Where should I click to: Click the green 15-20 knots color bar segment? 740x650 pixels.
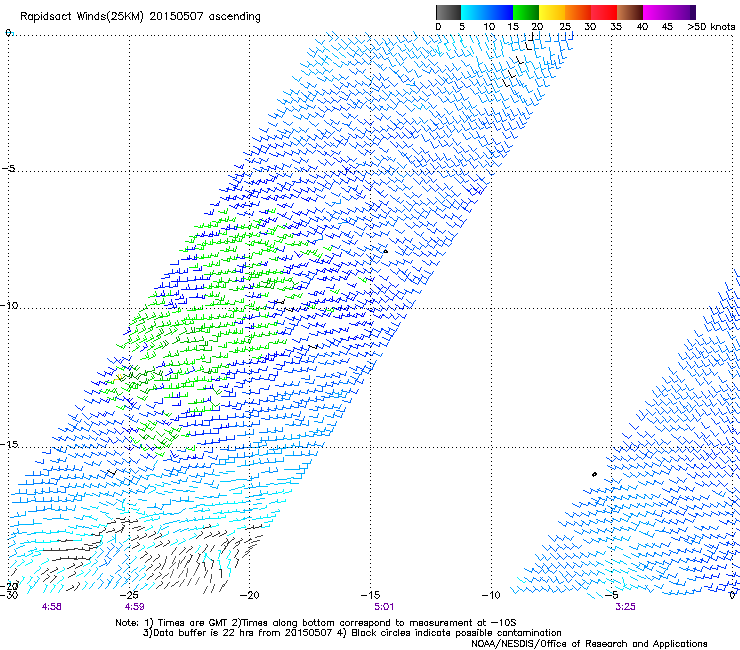(526, 12)
